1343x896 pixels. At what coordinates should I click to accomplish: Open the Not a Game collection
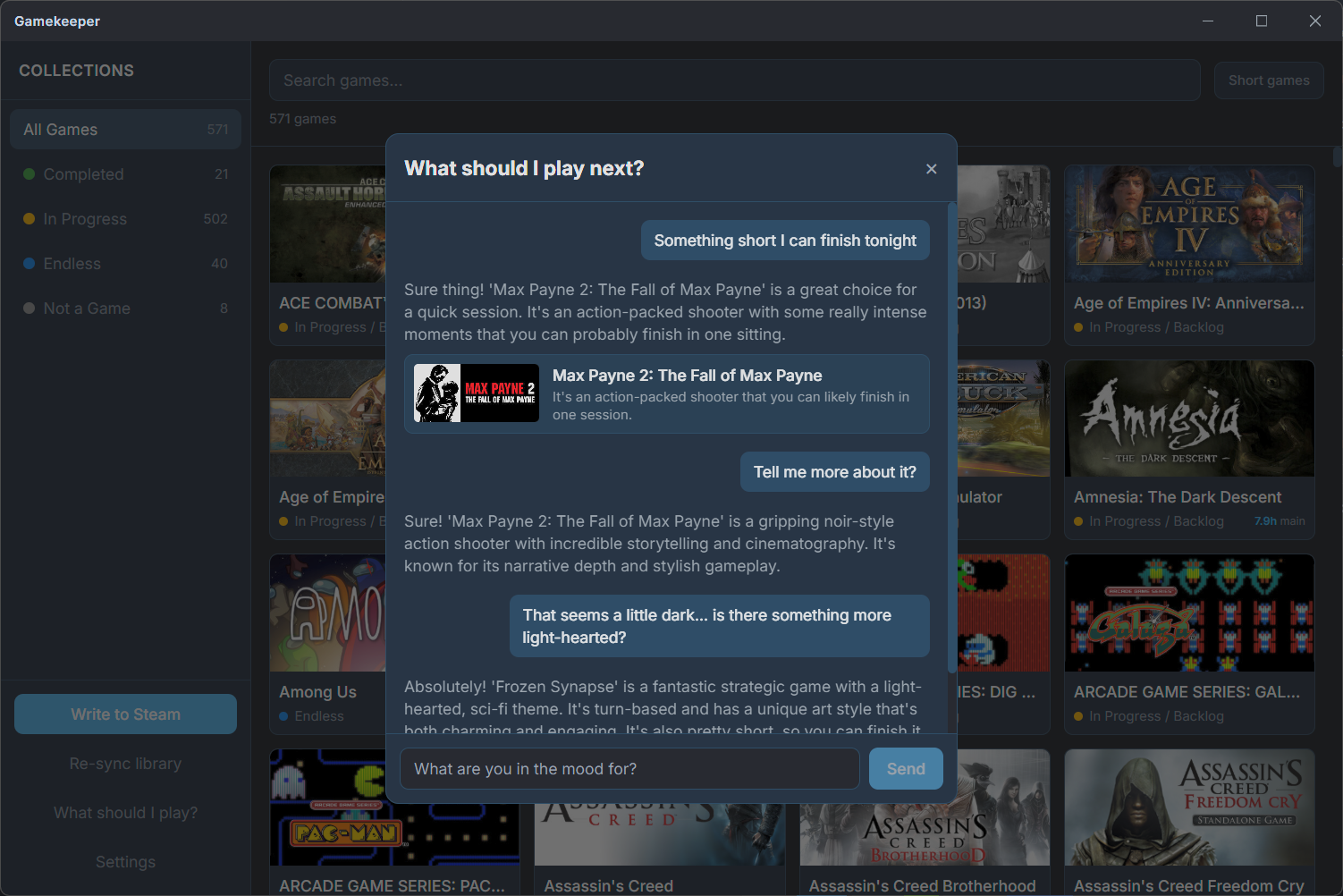(x=125, y=309)
